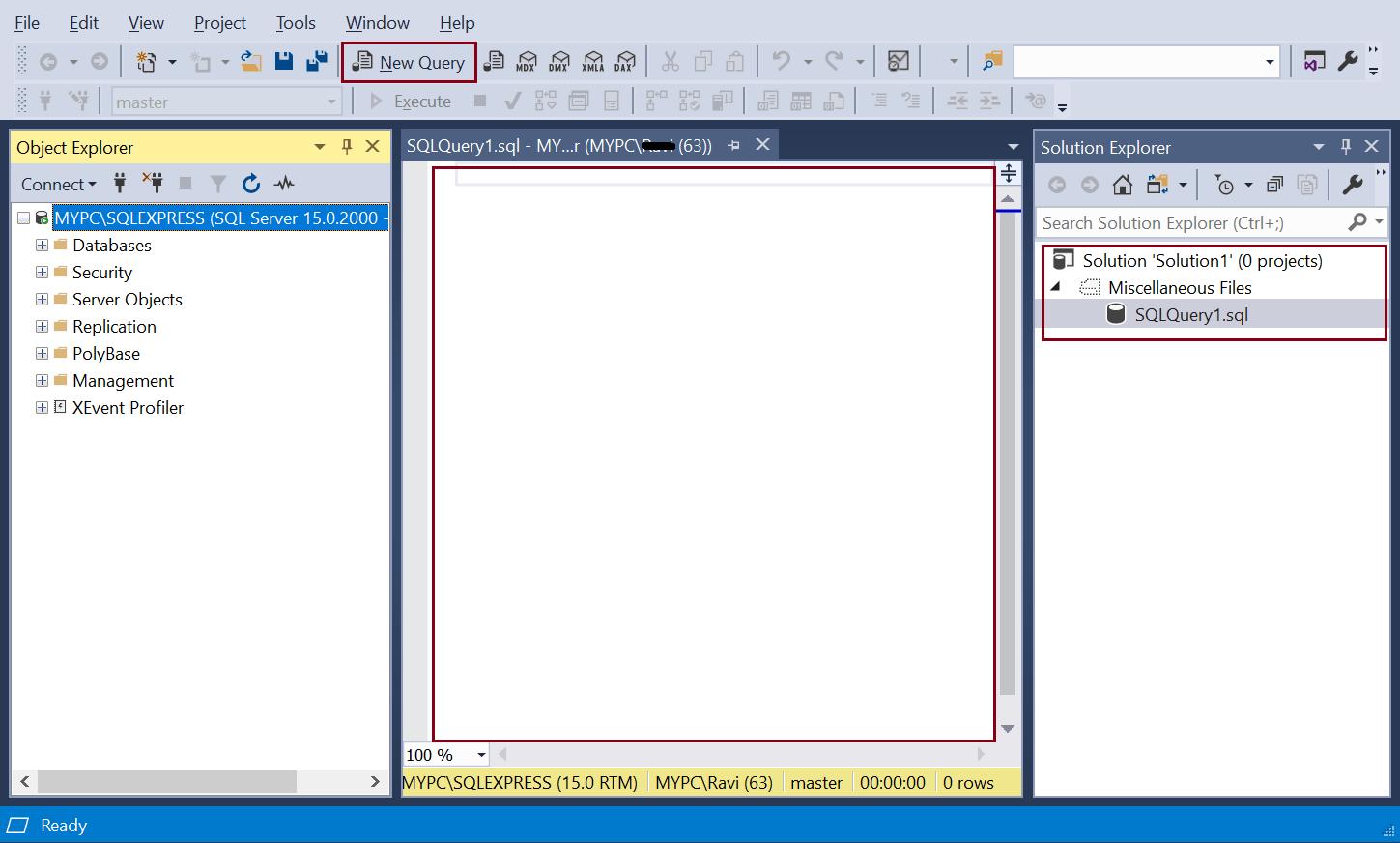Expand the Databases node in Object Explorer
This screenshot has height=843, width=1400.
[x=41, y=245]
